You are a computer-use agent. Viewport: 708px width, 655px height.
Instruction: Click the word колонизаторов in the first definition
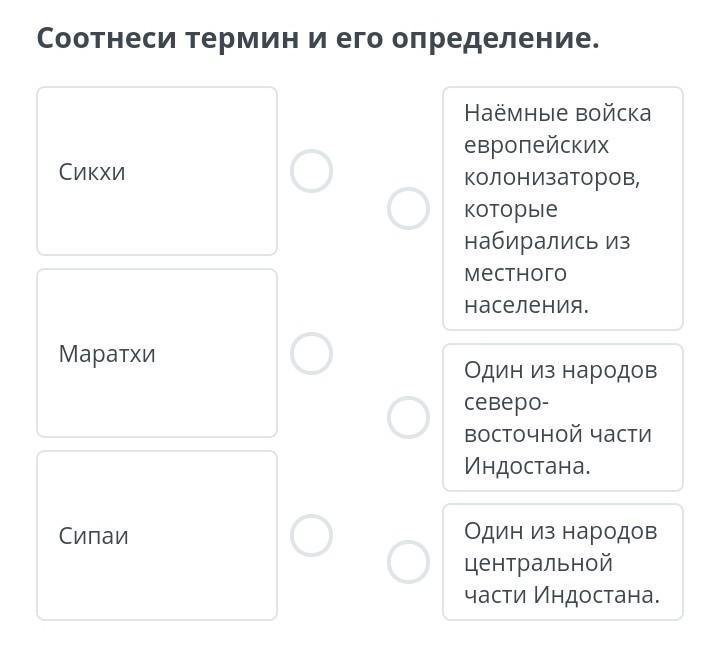pyautogui.click(x=551, y=177)
